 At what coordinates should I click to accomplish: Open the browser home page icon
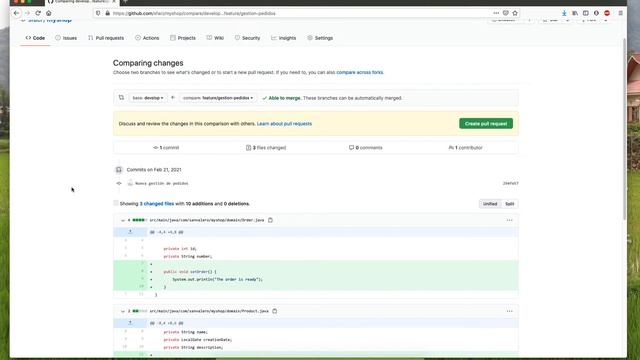pos(49,13)
